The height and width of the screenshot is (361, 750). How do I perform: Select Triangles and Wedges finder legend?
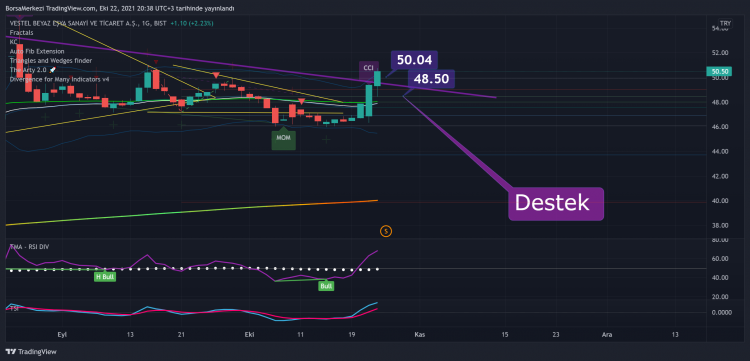coord(51,61)
